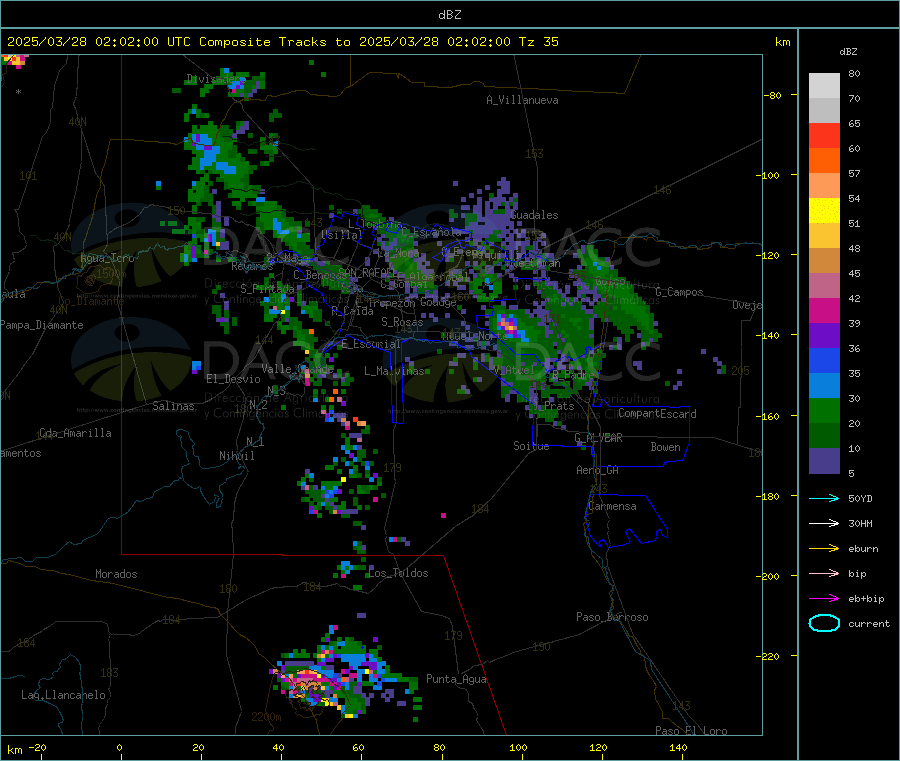Screen dimensions: 900x761
Task: Click the Paso_Barroso label
Action: (x=612, y=617)
